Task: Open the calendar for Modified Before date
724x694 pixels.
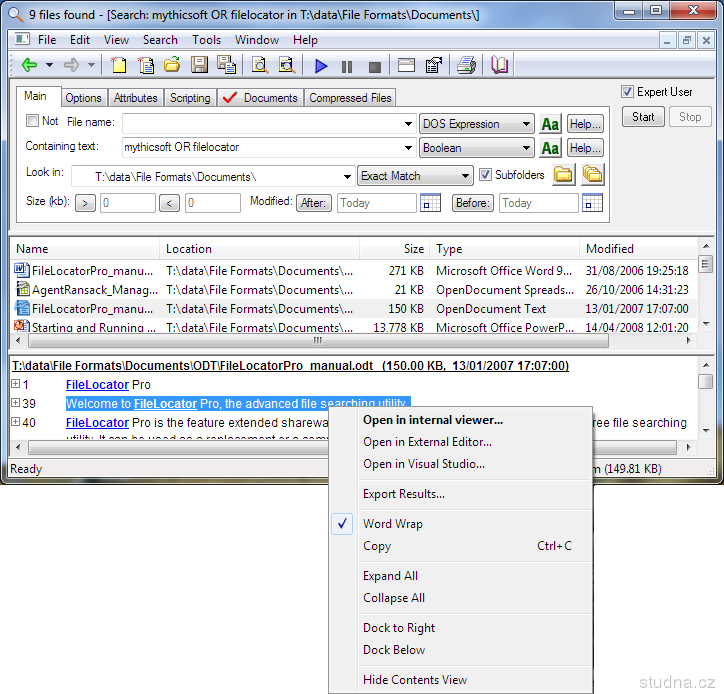Action: [592, 203]
